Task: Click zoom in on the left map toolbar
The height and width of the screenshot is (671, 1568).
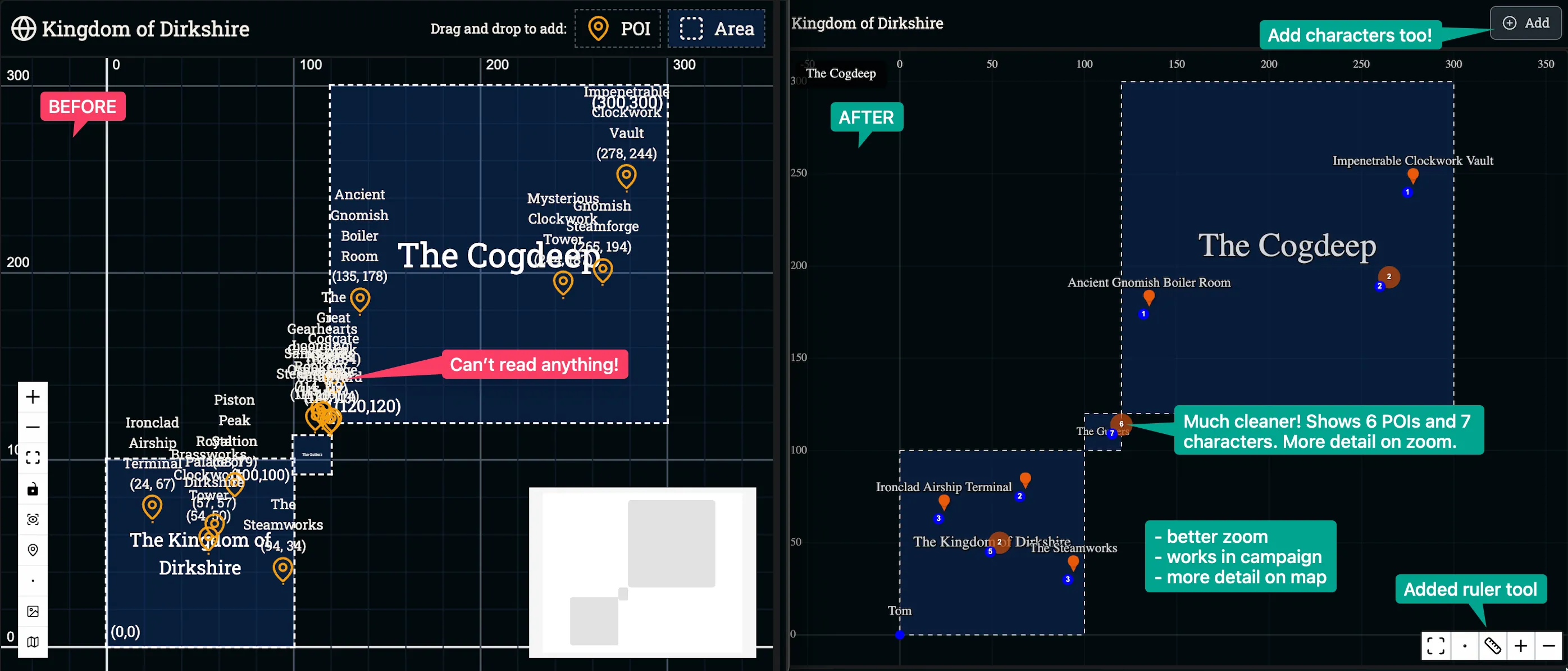Action: coord(33,397)
